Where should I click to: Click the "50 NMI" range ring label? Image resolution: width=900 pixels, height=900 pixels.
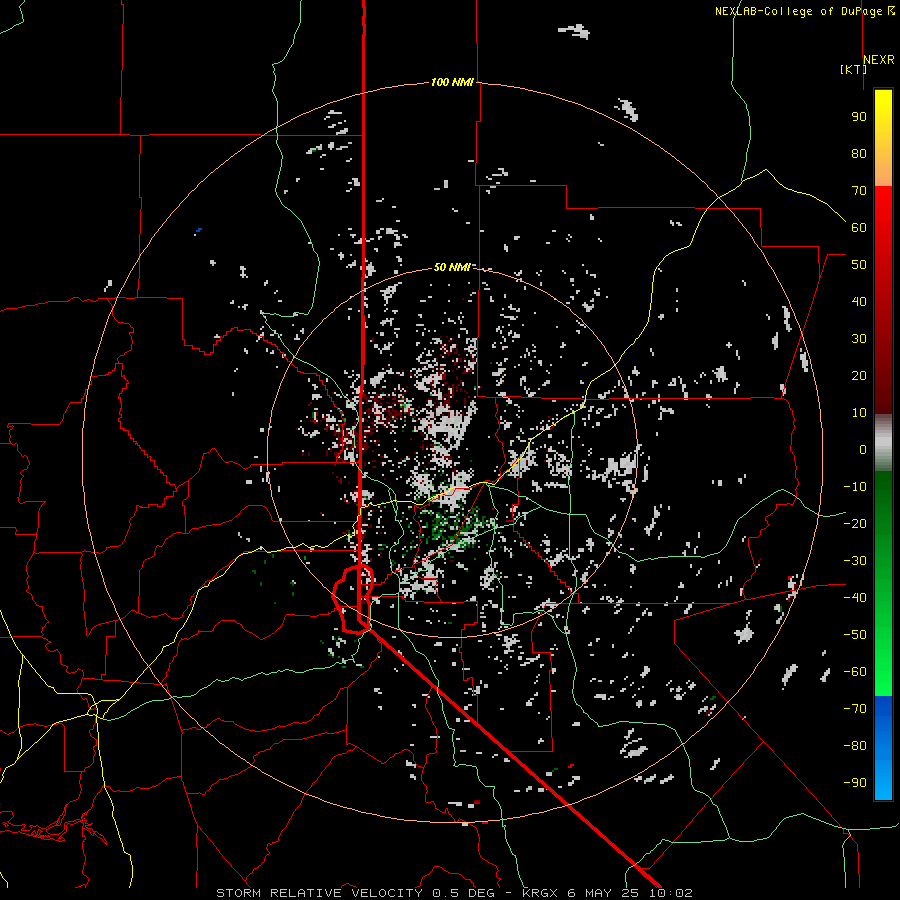point(452,267)
